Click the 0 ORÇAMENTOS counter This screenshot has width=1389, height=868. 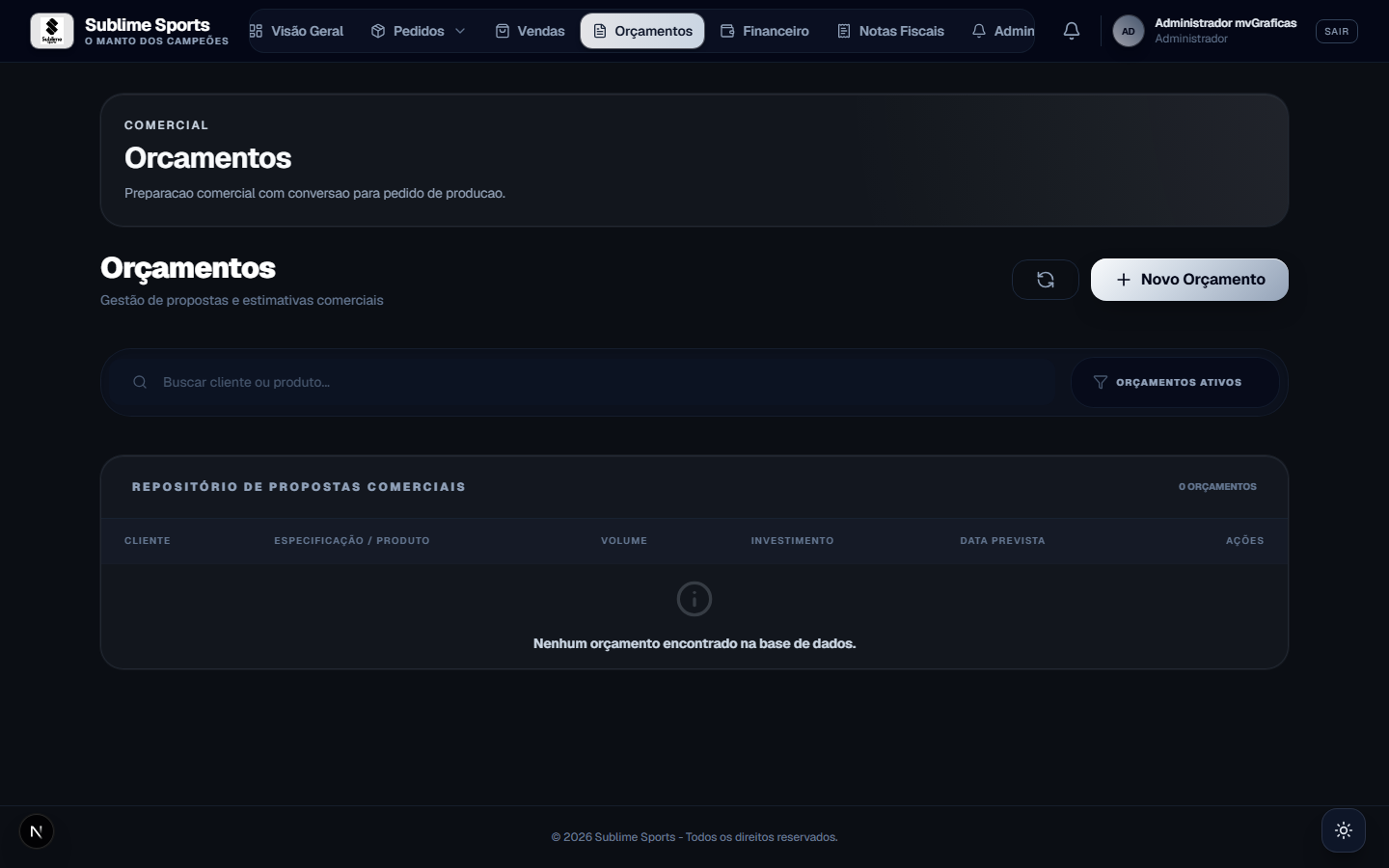(x=1217, y=487)
